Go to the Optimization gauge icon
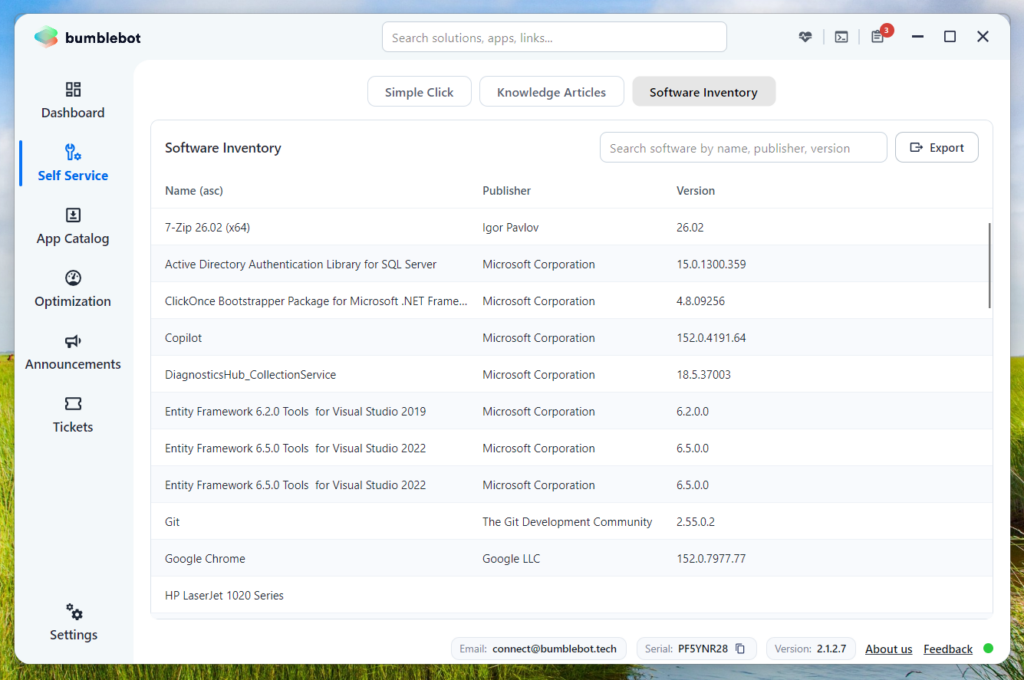The width and height of the screenshot is (1024, 680). click(x=72, y=278)
